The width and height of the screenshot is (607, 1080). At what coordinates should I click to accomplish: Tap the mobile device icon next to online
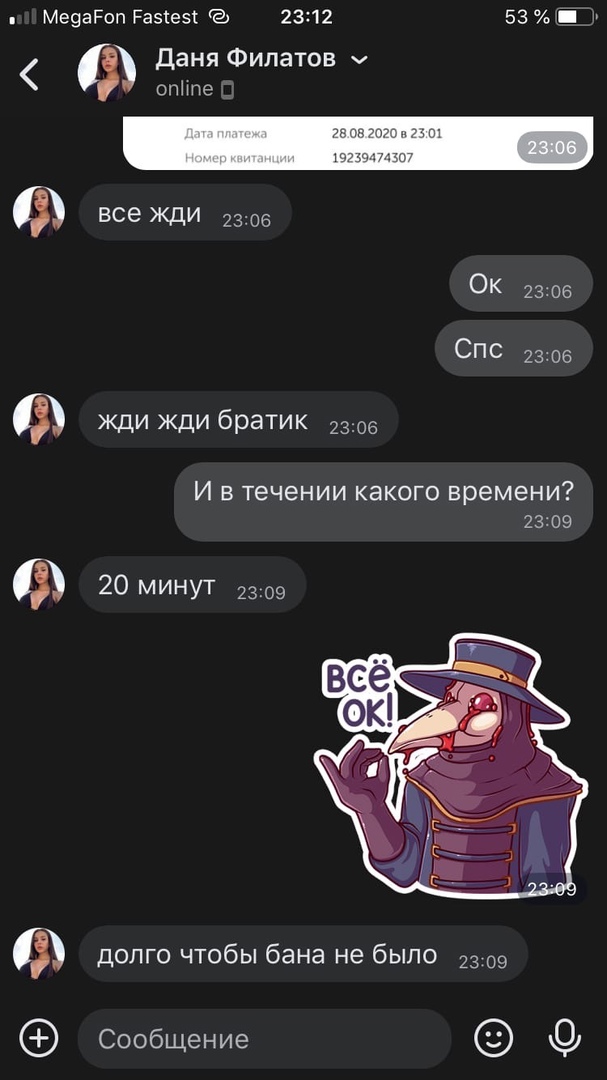coord(227,90)
